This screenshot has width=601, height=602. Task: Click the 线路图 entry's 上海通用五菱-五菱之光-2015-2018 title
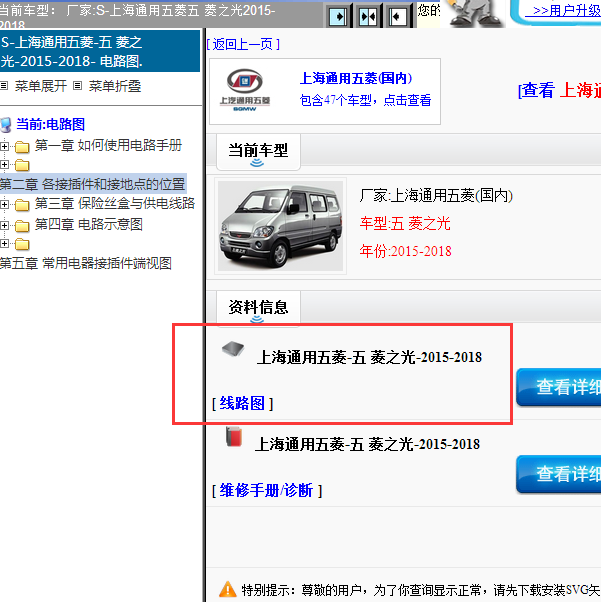(x=369, y=357)
